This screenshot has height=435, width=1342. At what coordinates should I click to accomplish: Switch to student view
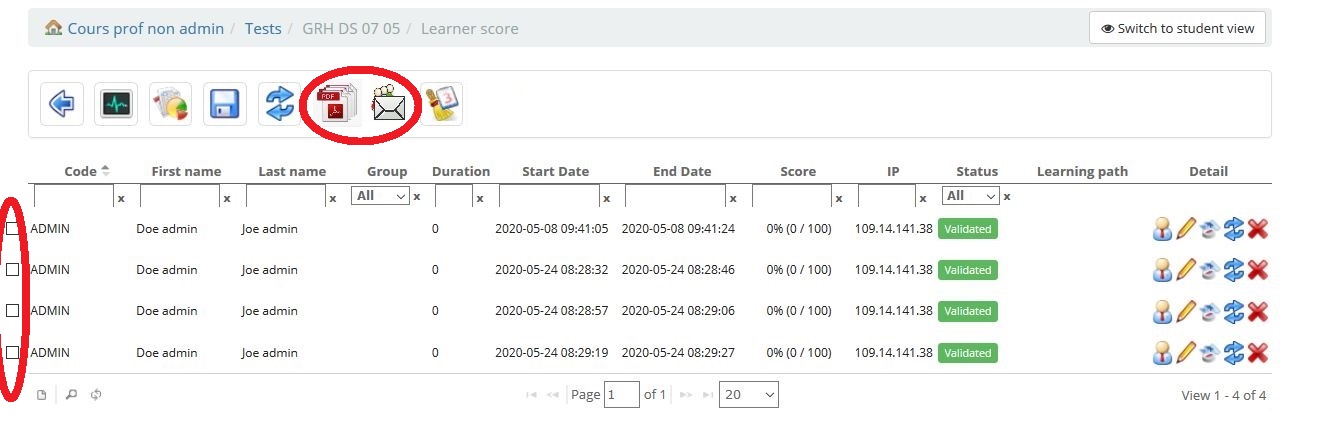(1178, 28)
